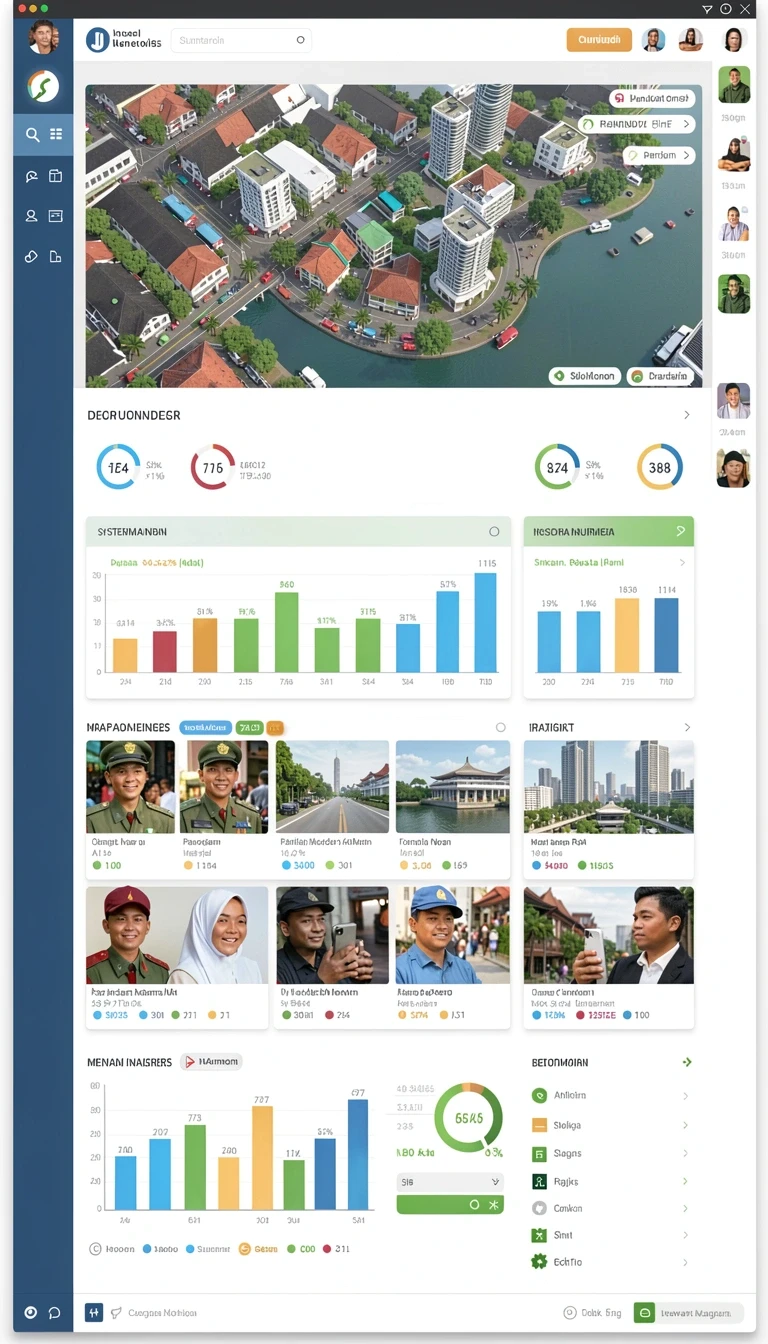The width and height of the screenshot is (768, 1344).
Task: Open the rightmost header avatar
Action: click(734, 40)
